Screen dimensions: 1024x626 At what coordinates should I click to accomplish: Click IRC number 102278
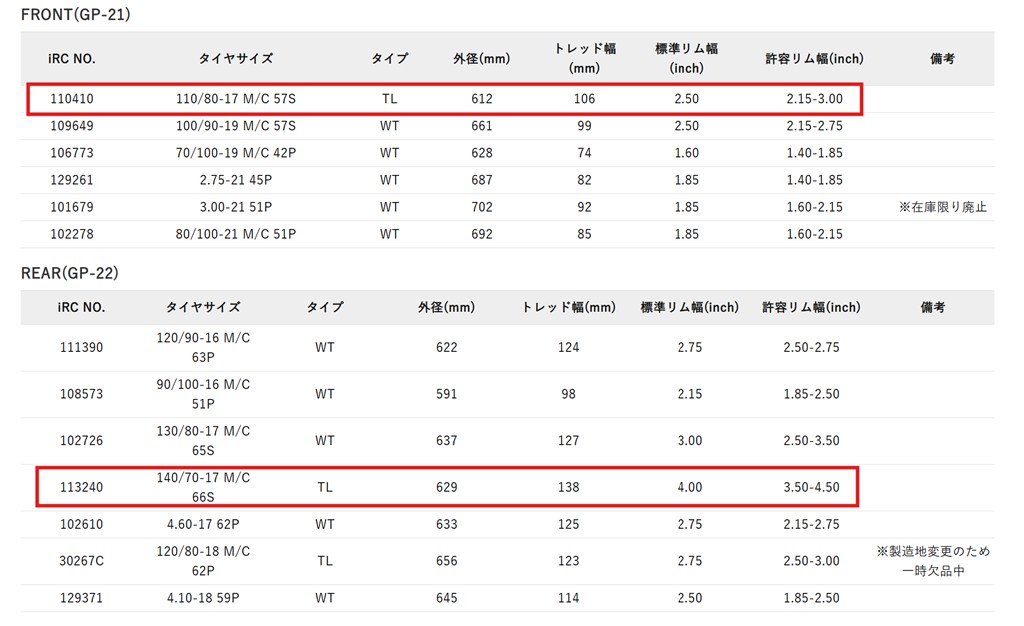(72, 234)
